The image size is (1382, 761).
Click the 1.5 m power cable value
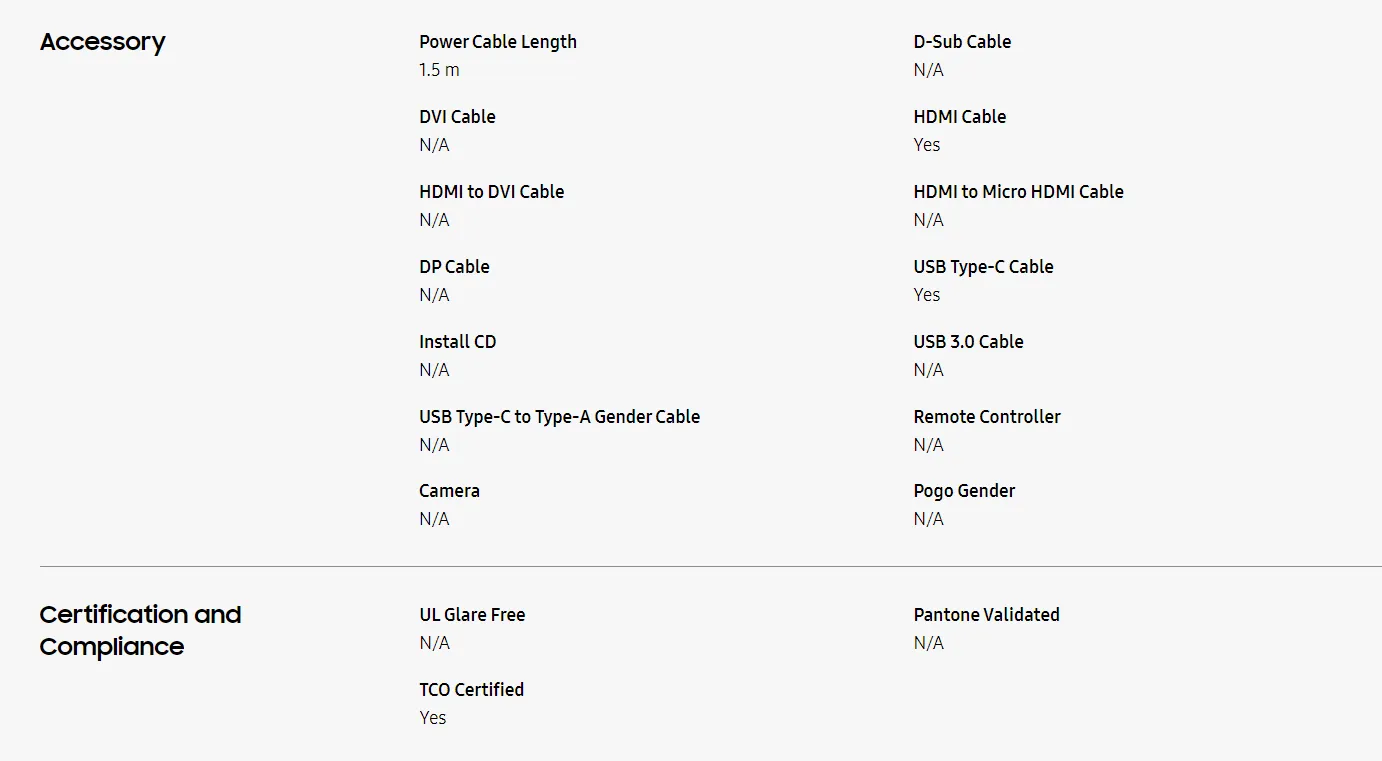(439, 70)
